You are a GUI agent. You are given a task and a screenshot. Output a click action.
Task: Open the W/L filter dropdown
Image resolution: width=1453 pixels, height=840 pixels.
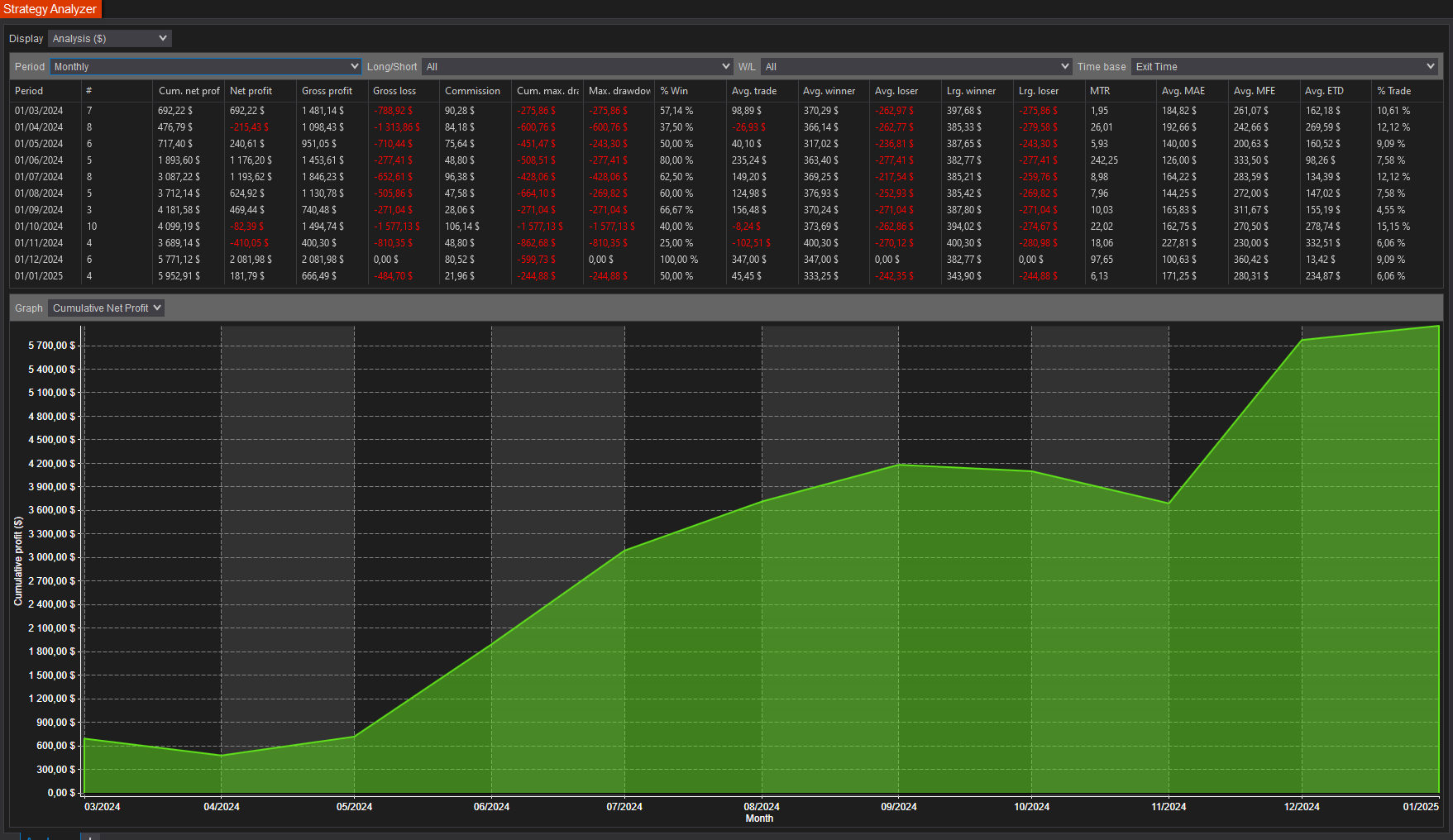(916, 67)
